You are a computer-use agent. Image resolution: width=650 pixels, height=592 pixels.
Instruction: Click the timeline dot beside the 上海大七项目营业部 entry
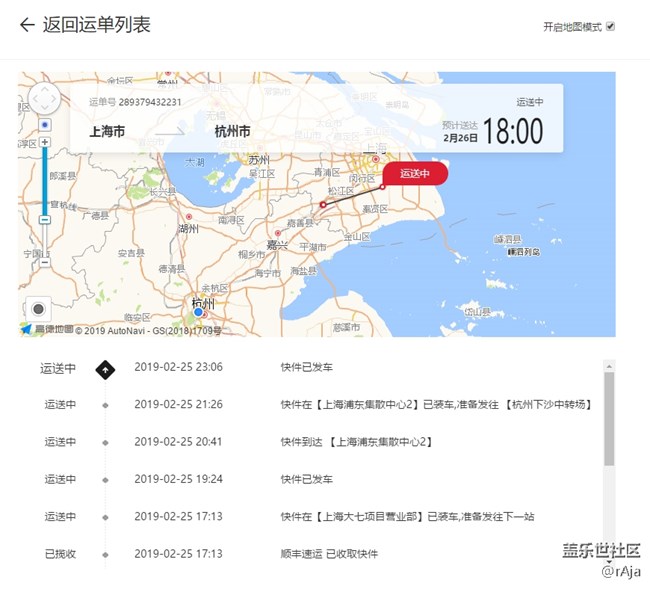(105, 517)
